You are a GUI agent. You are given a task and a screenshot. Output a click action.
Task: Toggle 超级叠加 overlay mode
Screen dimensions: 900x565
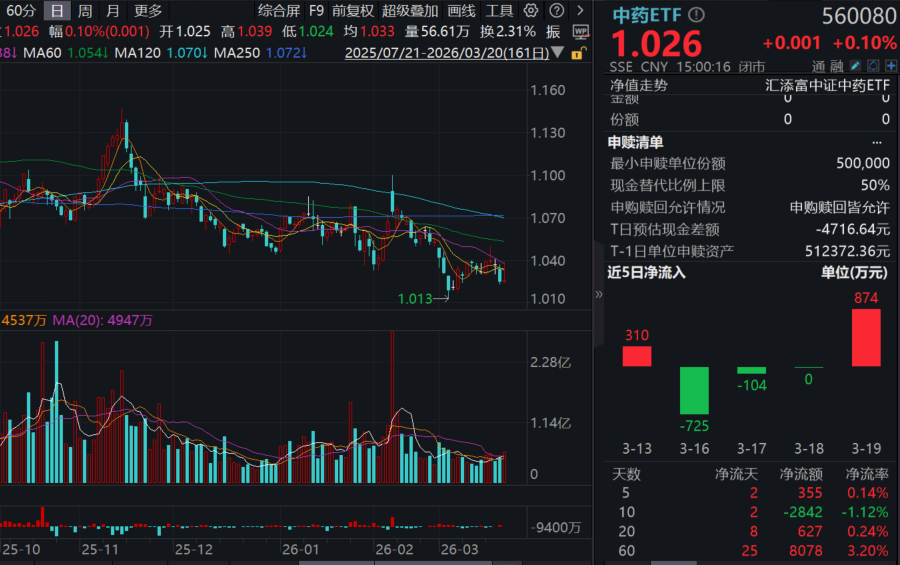pos(410,11)
